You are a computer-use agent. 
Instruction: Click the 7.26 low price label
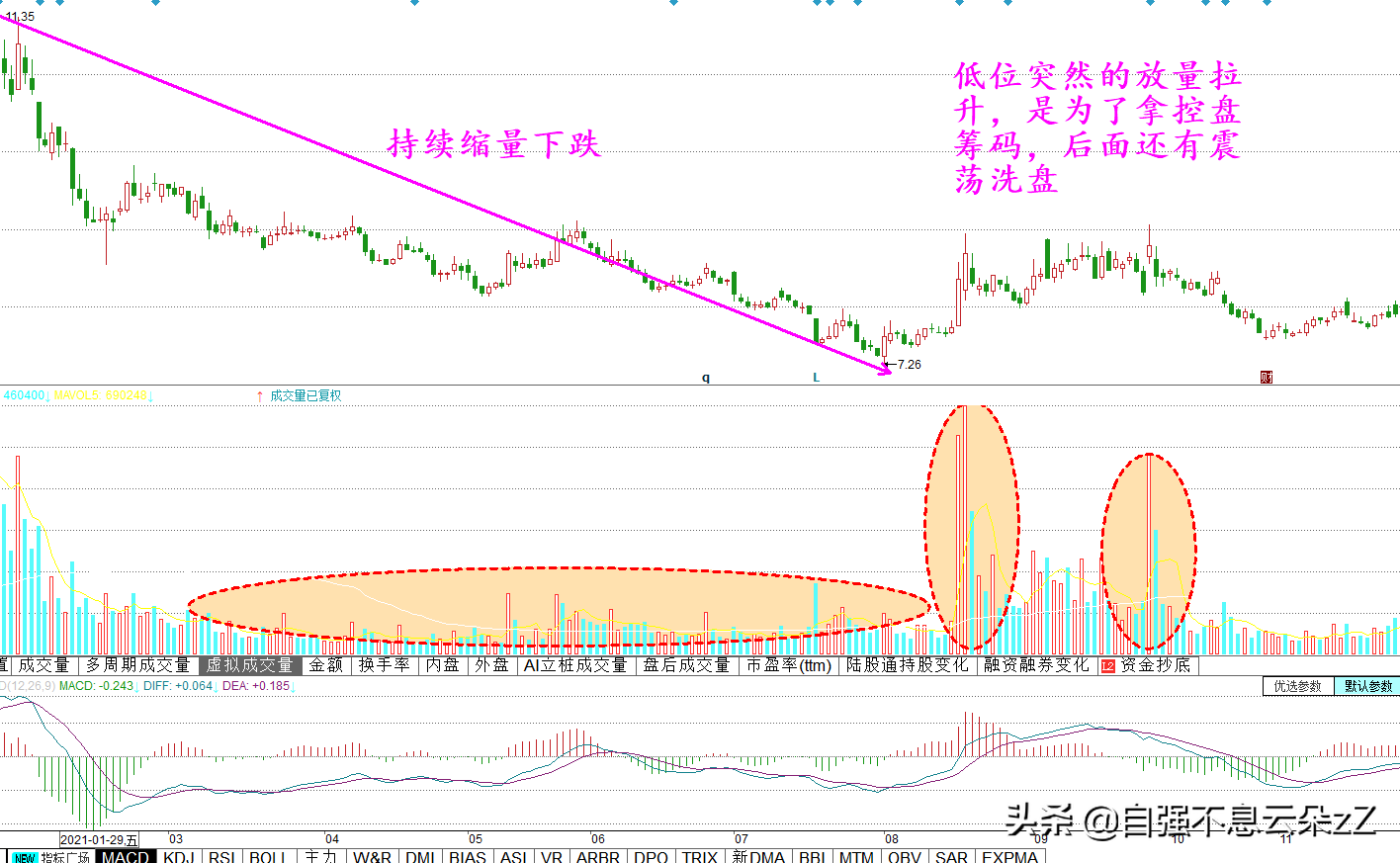coord(909,365)
